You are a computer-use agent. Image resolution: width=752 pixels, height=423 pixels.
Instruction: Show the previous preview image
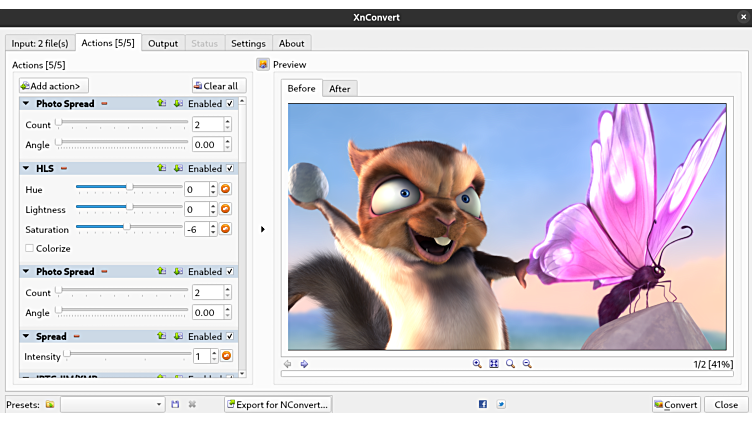[x=288, y=364]
